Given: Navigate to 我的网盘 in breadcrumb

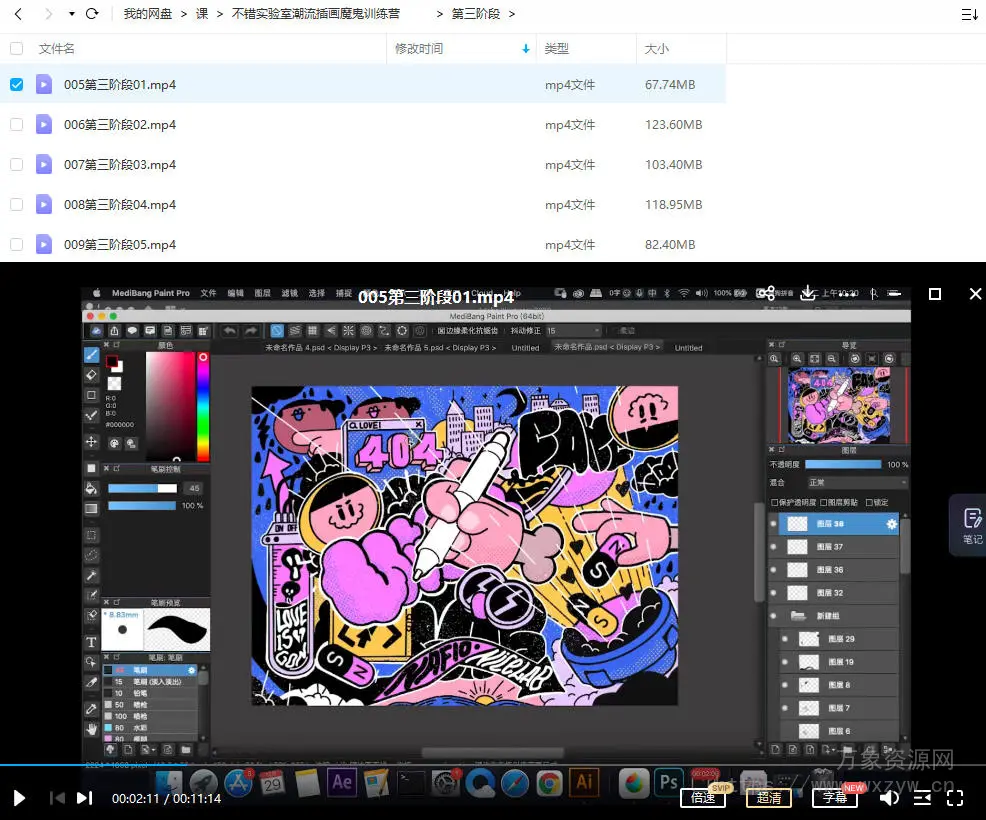Looking at the screenshot, I should (x=147, y=14).
